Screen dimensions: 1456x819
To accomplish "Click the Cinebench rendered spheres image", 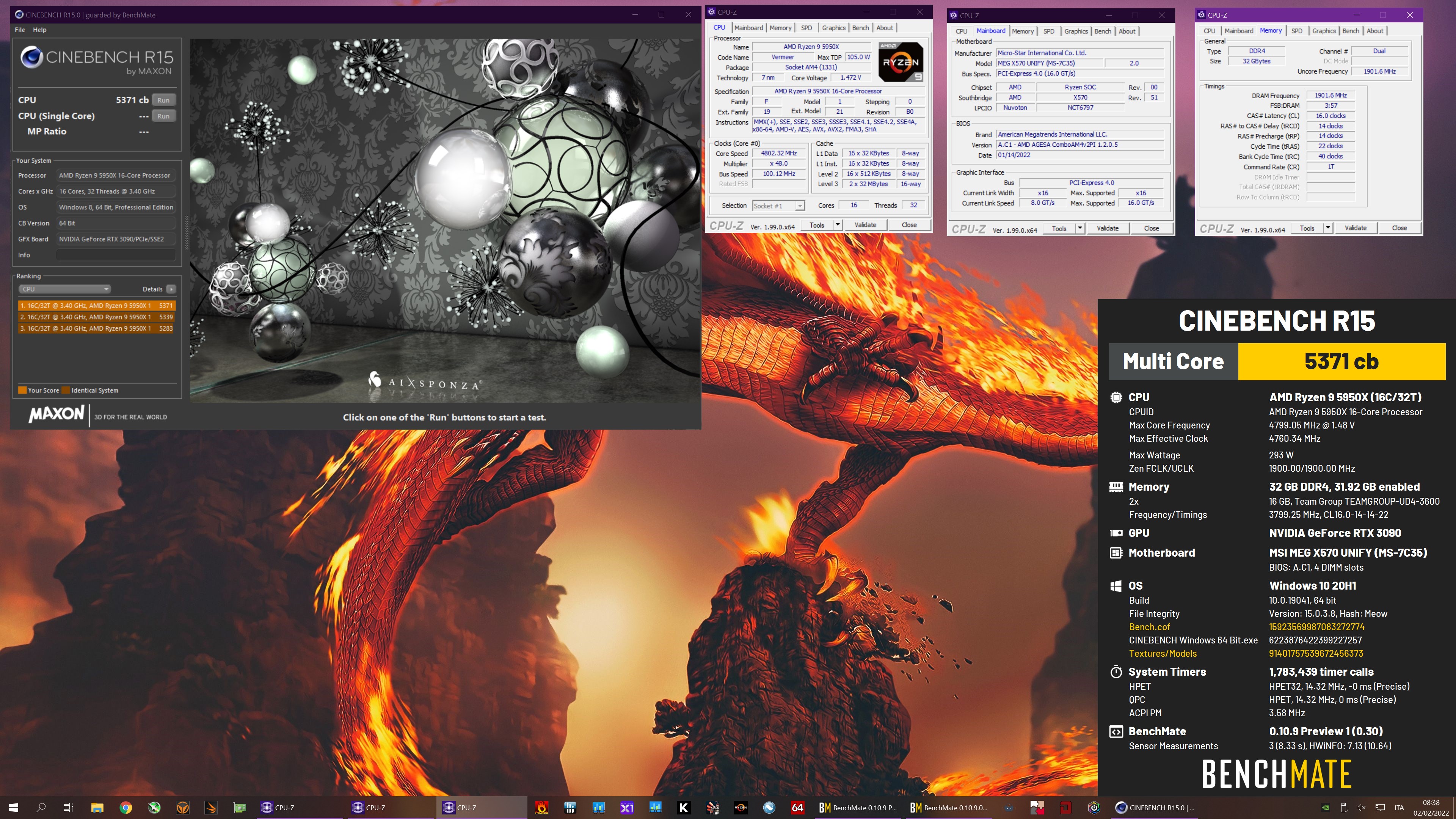I will point(445,220).
